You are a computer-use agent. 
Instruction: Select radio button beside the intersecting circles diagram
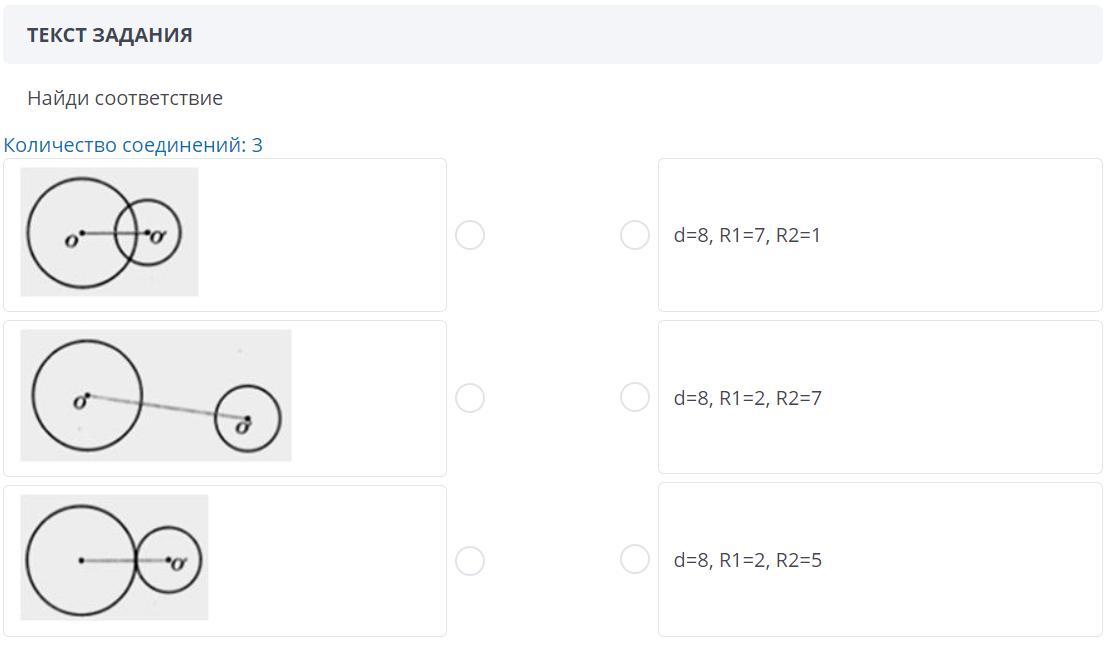[x=469, y=235]
